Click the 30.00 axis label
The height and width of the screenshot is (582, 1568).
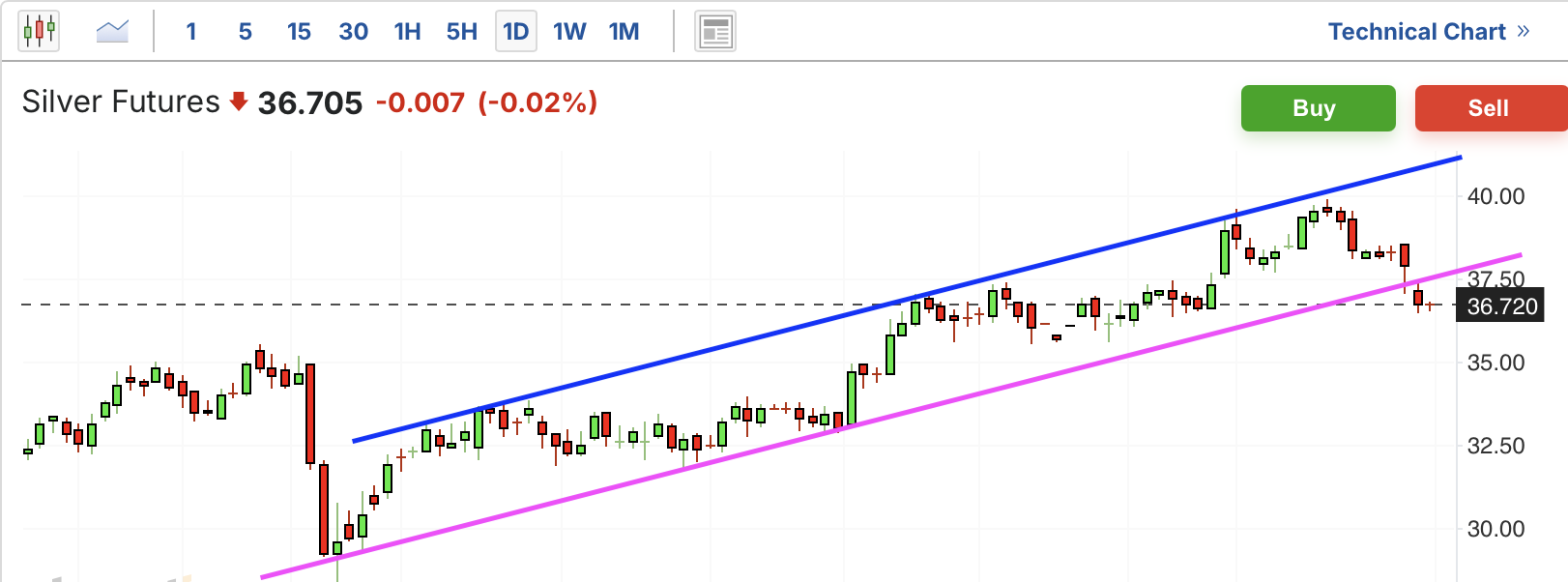pos(1495,529)
